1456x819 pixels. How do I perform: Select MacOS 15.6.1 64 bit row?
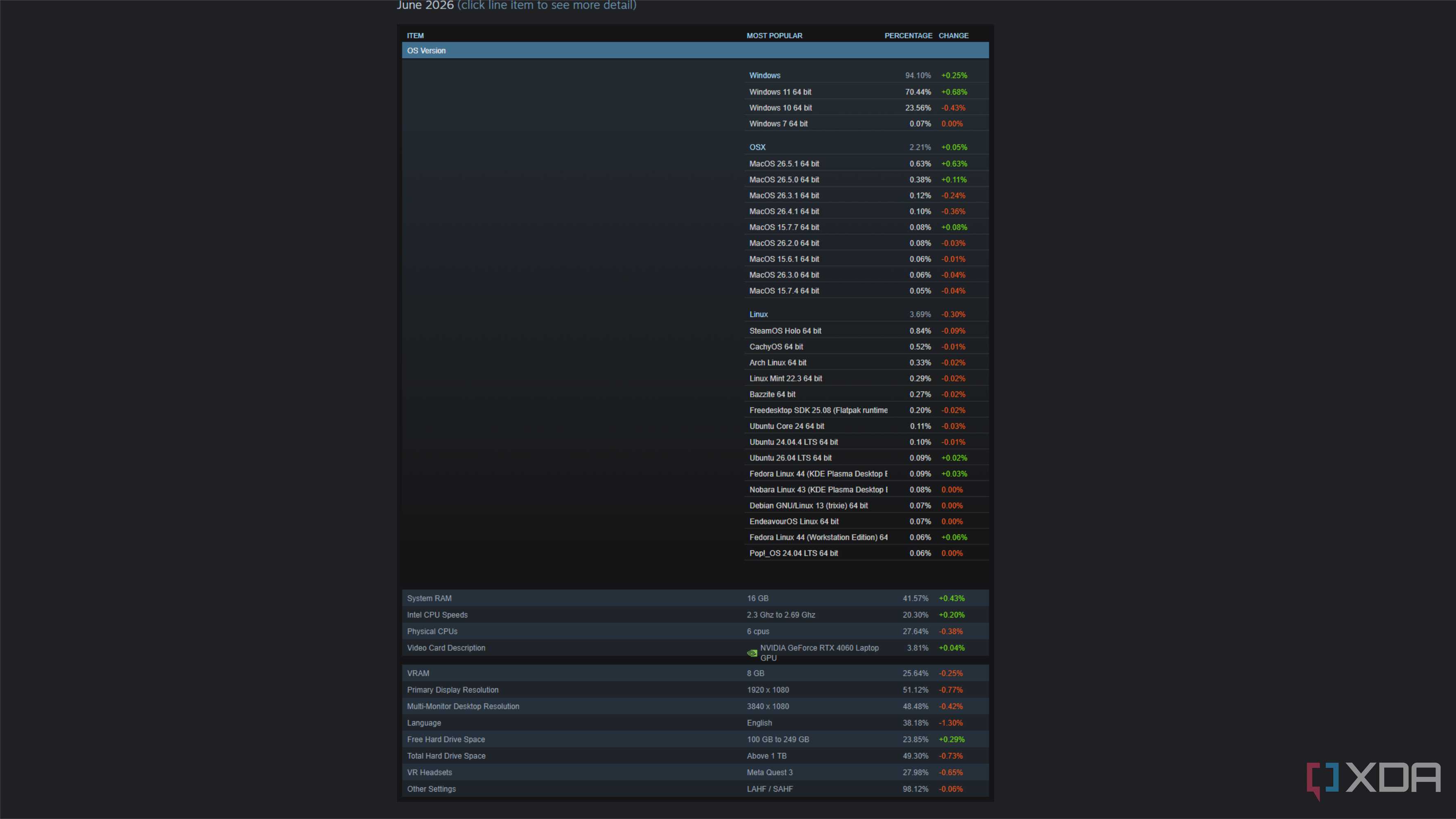point(866,258)
